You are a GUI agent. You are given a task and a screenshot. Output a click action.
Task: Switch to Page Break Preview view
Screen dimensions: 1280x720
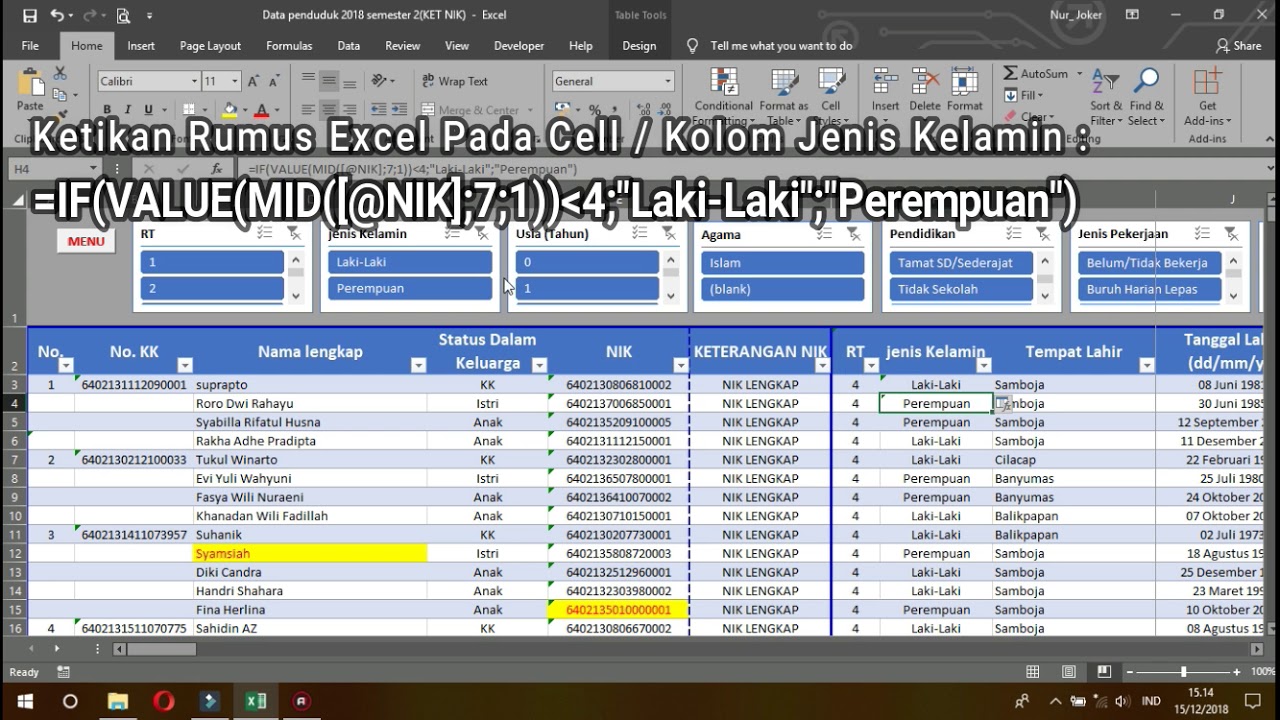1104,672
